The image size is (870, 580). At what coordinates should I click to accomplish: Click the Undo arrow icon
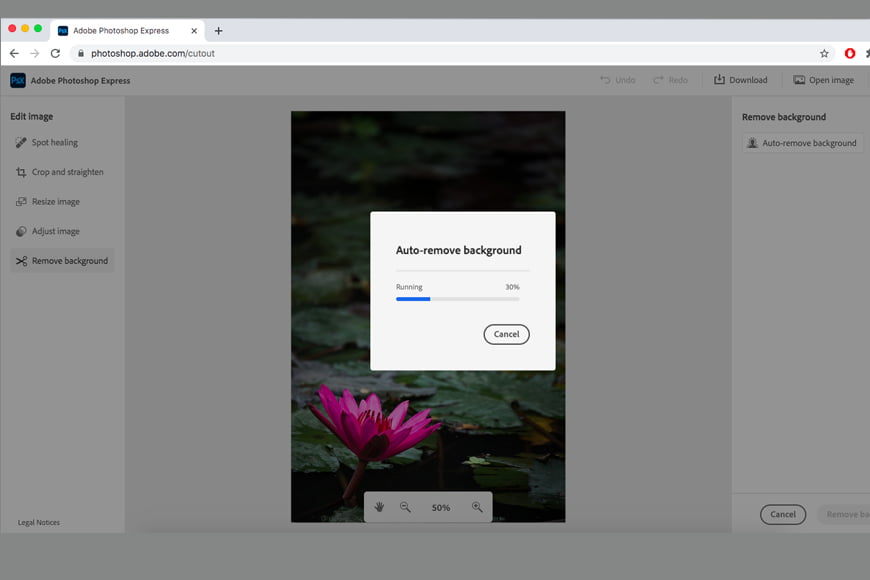(605, 80)
